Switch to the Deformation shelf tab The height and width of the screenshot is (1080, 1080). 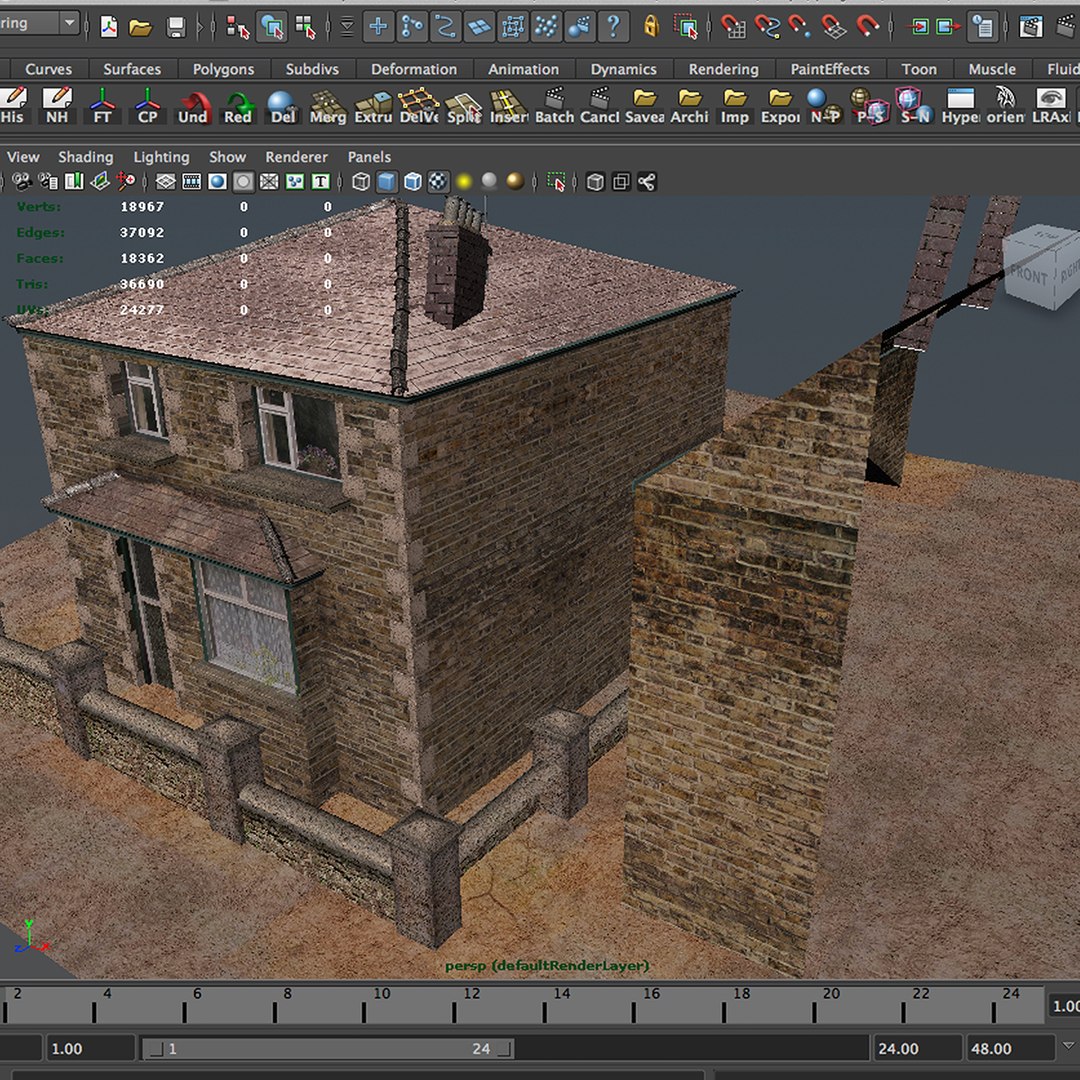pyautogui.click(x=414, y=69)
